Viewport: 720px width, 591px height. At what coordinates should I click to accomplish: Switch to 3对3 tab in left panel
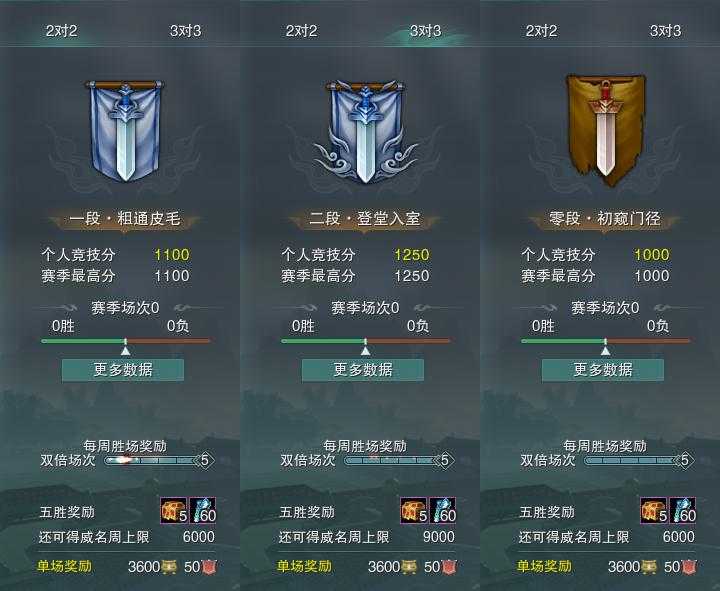(x=186, y=31)
